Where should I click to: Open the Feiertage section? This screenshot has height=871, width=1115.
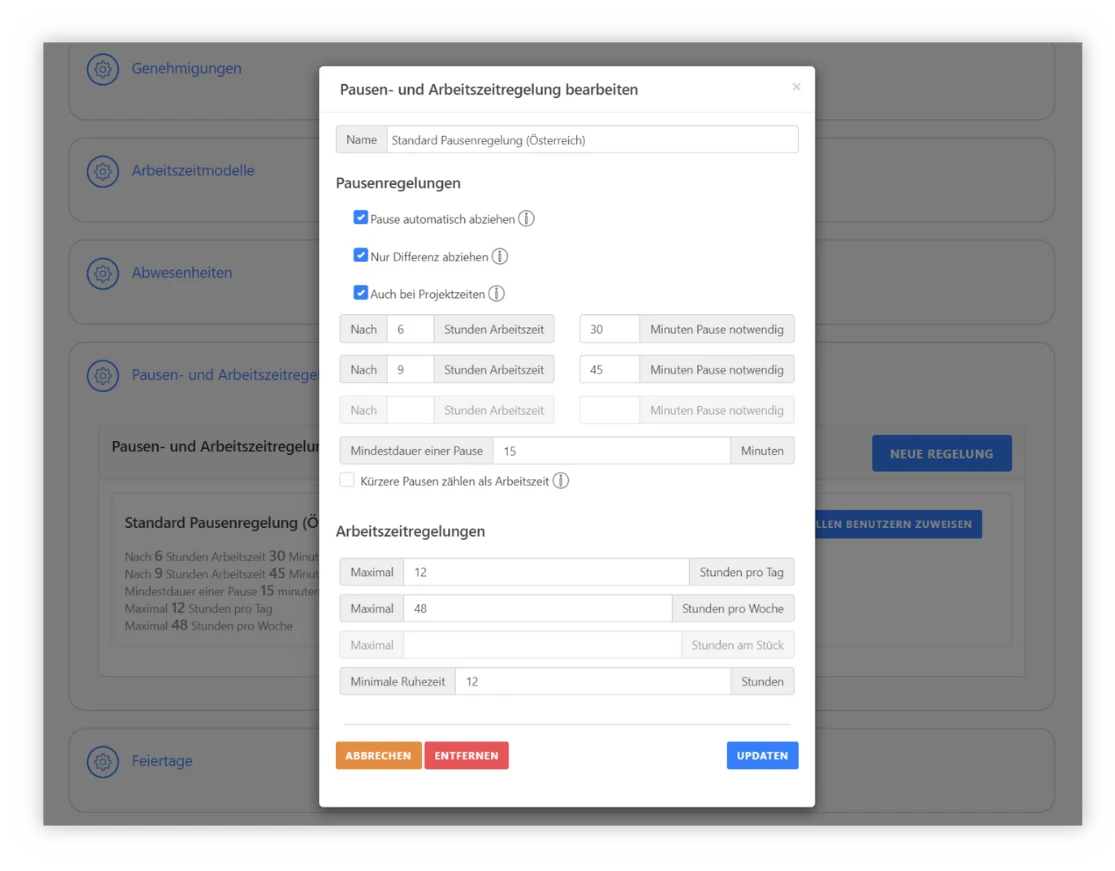click(162, 761)
